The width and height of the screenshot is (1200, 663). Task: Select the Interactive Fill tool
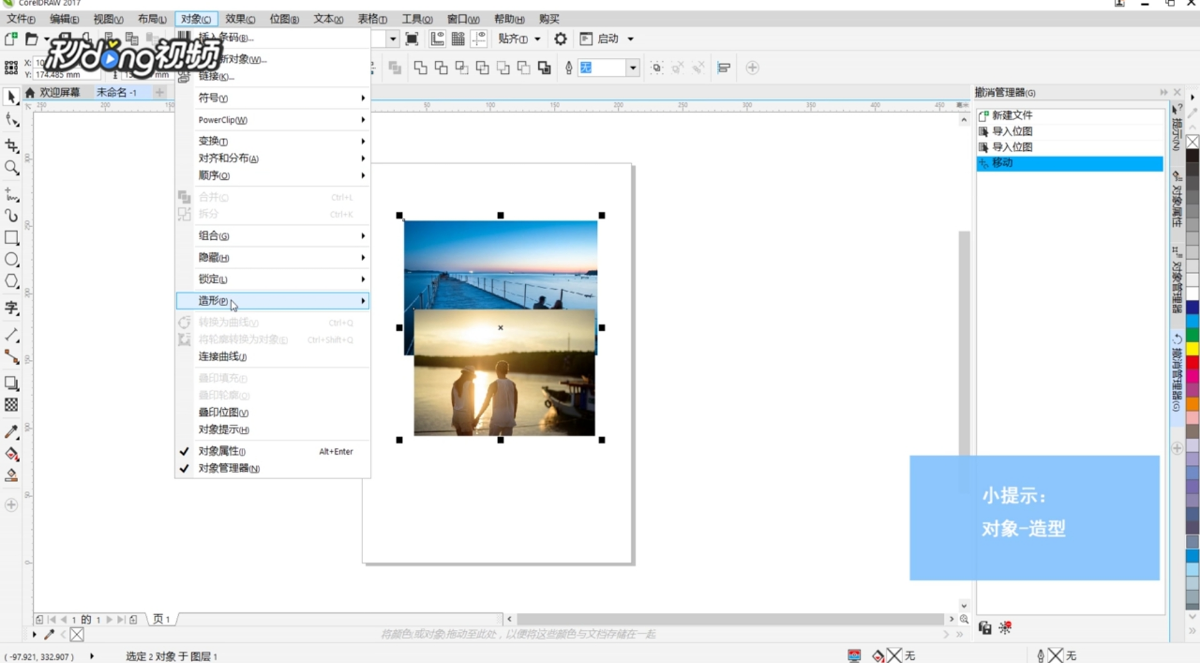(x=11, y=454)
